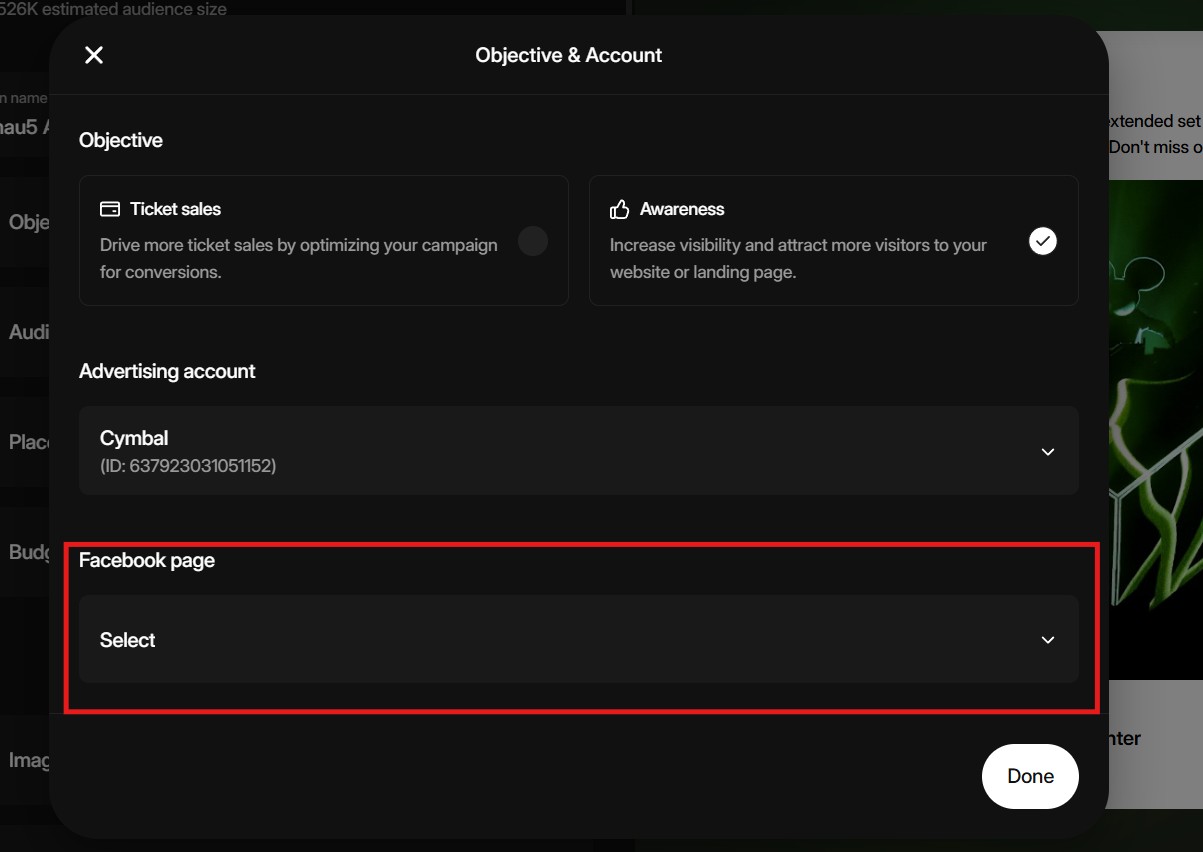Viewport: 1203px width, 852px height.
Task: Select the Ticket sales radio button
Action: [x=532, y=241]
